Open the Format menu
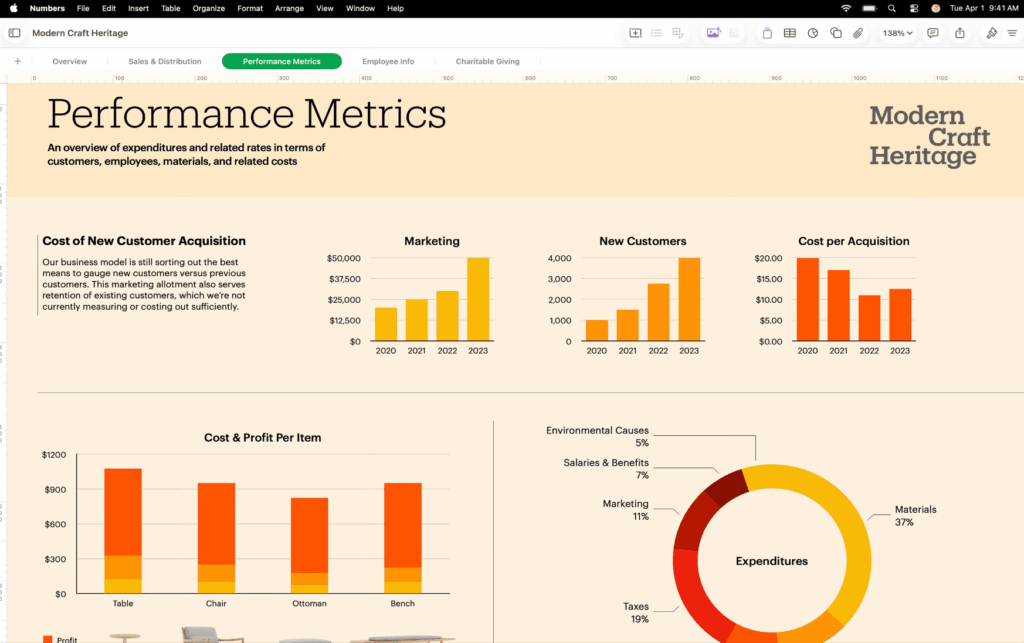 click(x=250, y=8)
